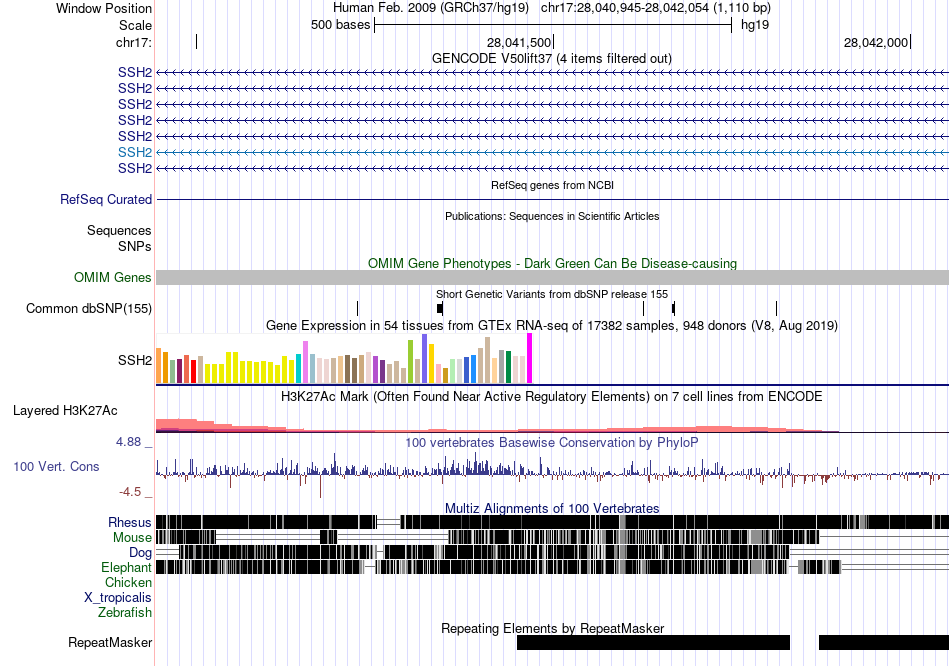Screen dimensions: 950x666
Task: Select the Scale track label
Action: tap(135, 25)
